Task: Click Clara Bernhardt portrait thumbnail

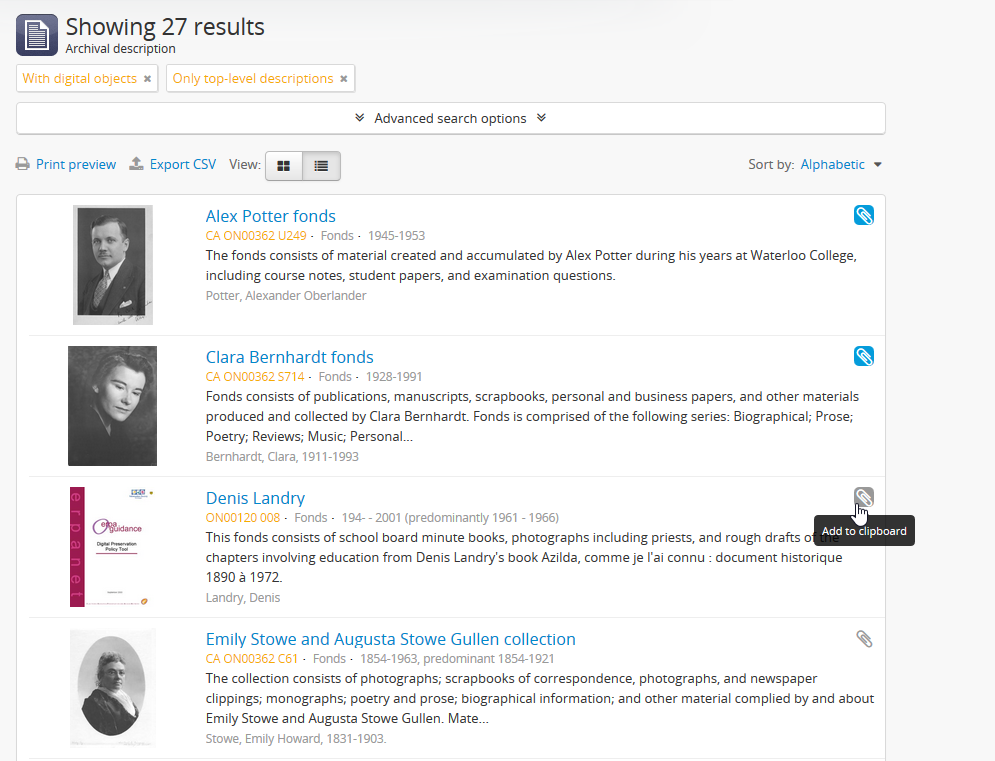Action: coord(112,406)
